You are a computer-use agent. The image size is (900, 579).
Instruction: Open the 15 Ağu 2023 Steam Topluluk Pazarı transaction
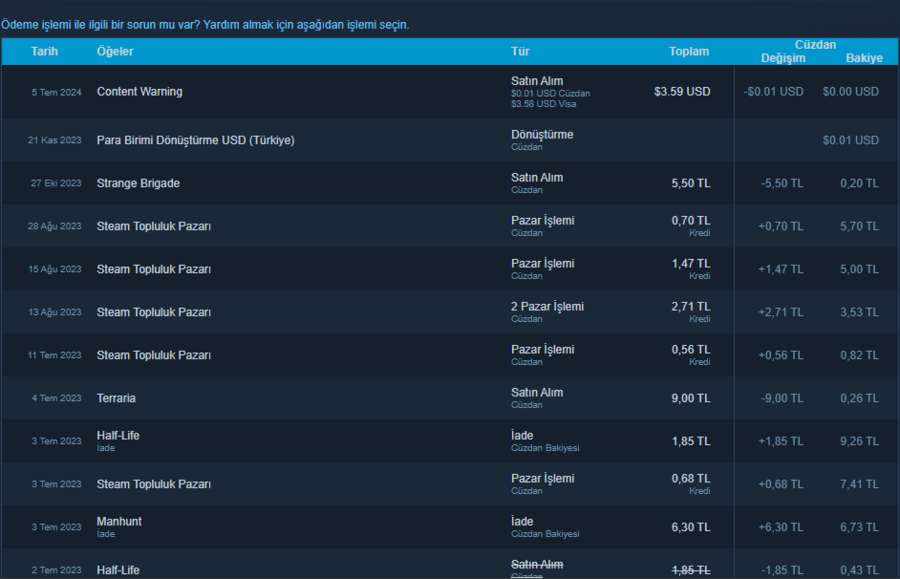153,270
